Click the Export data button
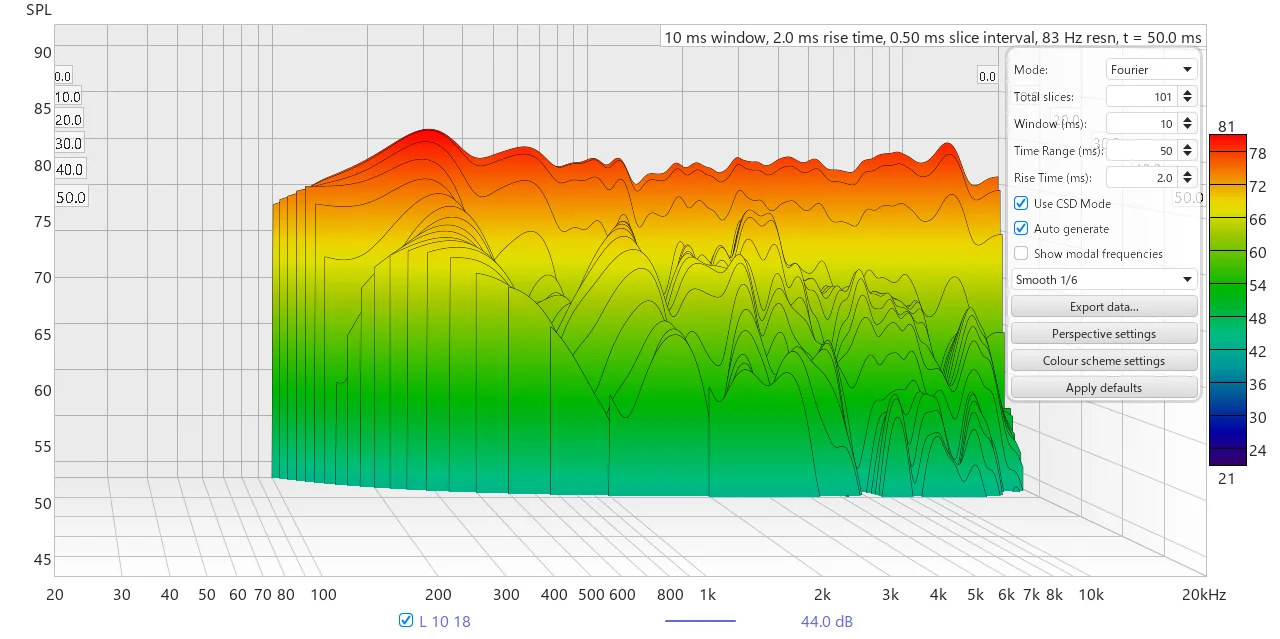Image resolution: width=1280 pixels, height=639 pixels. [x=1104, y=307]
